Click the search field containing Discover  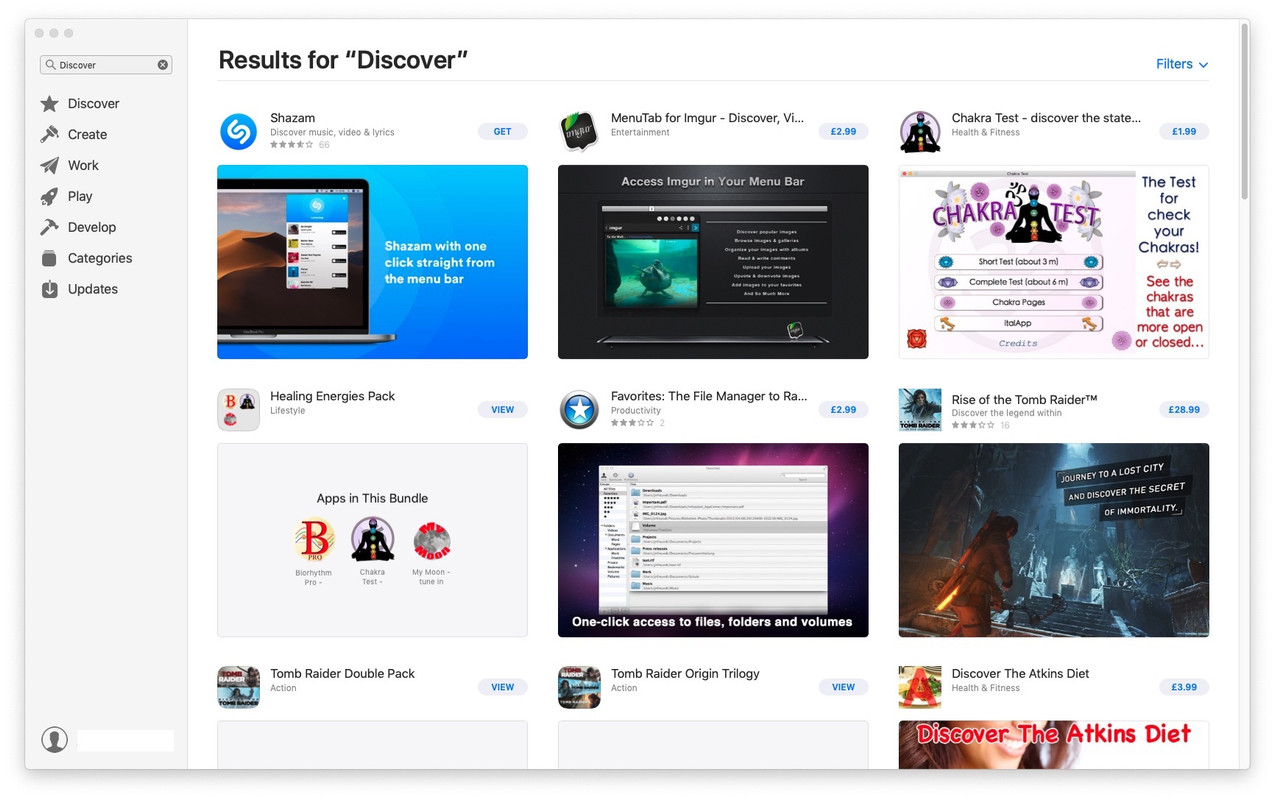coord(106,65)
